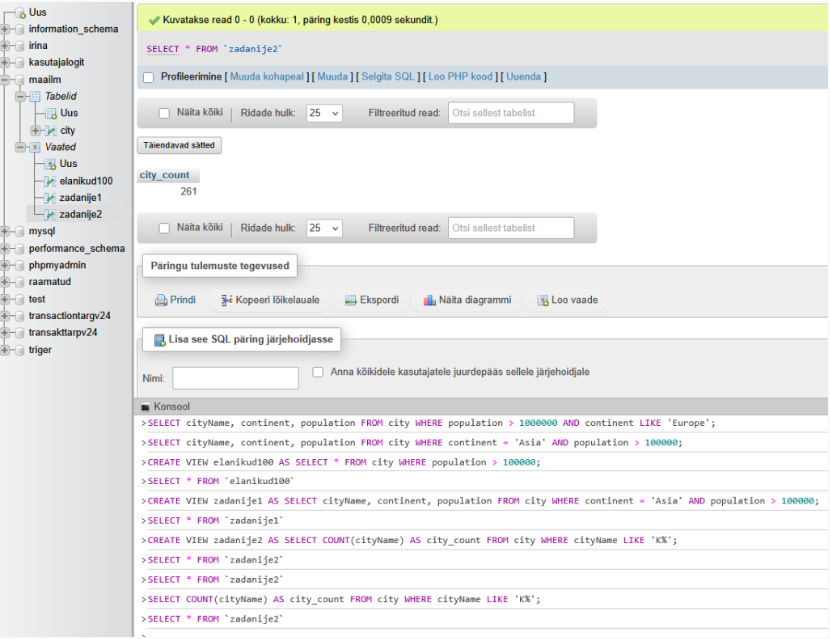The height and width of the screenshot is (639, 830).
Task: Open the upper Ridade hulk dropdown
Action: pos(324,113)
